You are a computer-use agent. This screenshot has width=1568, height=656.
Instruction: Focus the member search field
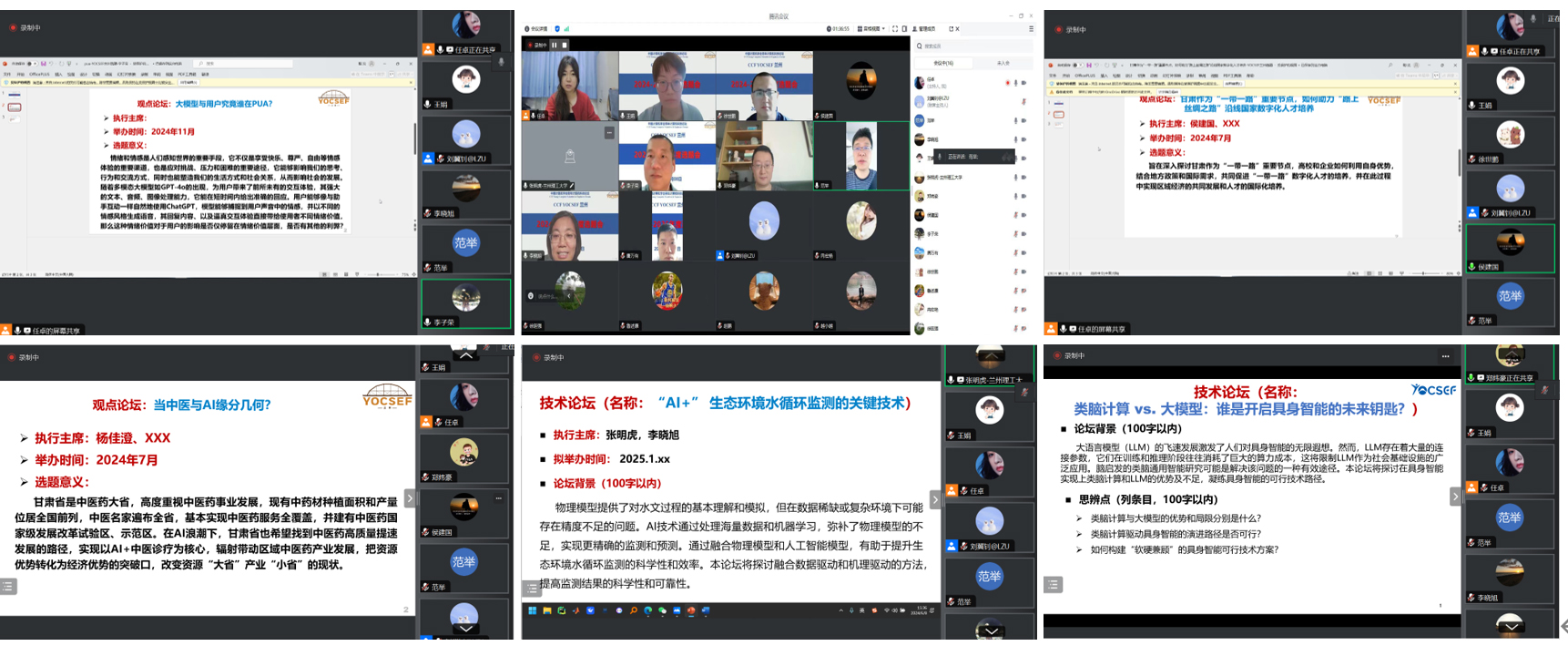coord(974,46)
